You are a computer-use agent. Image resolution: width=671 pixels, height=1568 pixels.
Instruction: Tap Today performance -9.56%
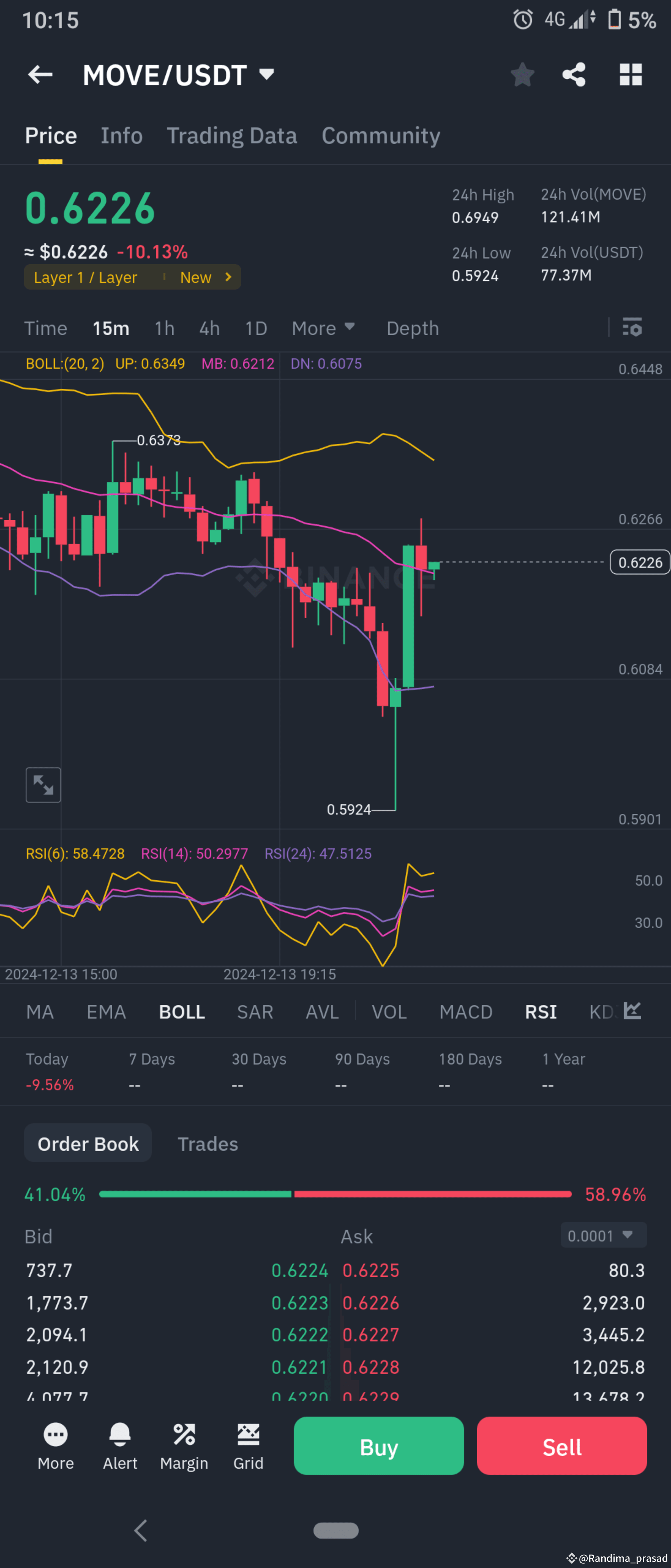50,1085
